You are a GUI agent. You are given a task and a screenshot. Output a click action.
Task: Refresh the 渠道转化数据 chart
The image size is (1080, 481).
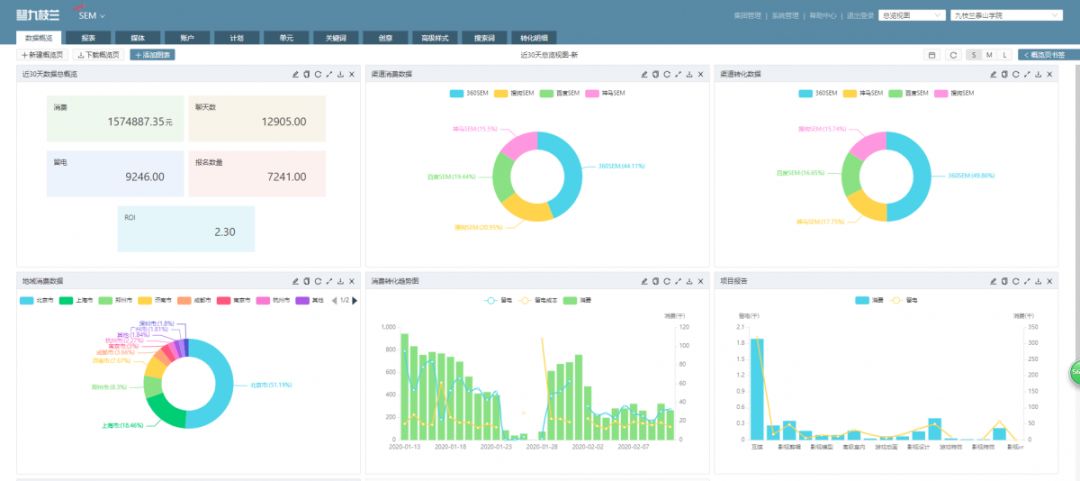pyautogui.click(x=1015, y=74)
